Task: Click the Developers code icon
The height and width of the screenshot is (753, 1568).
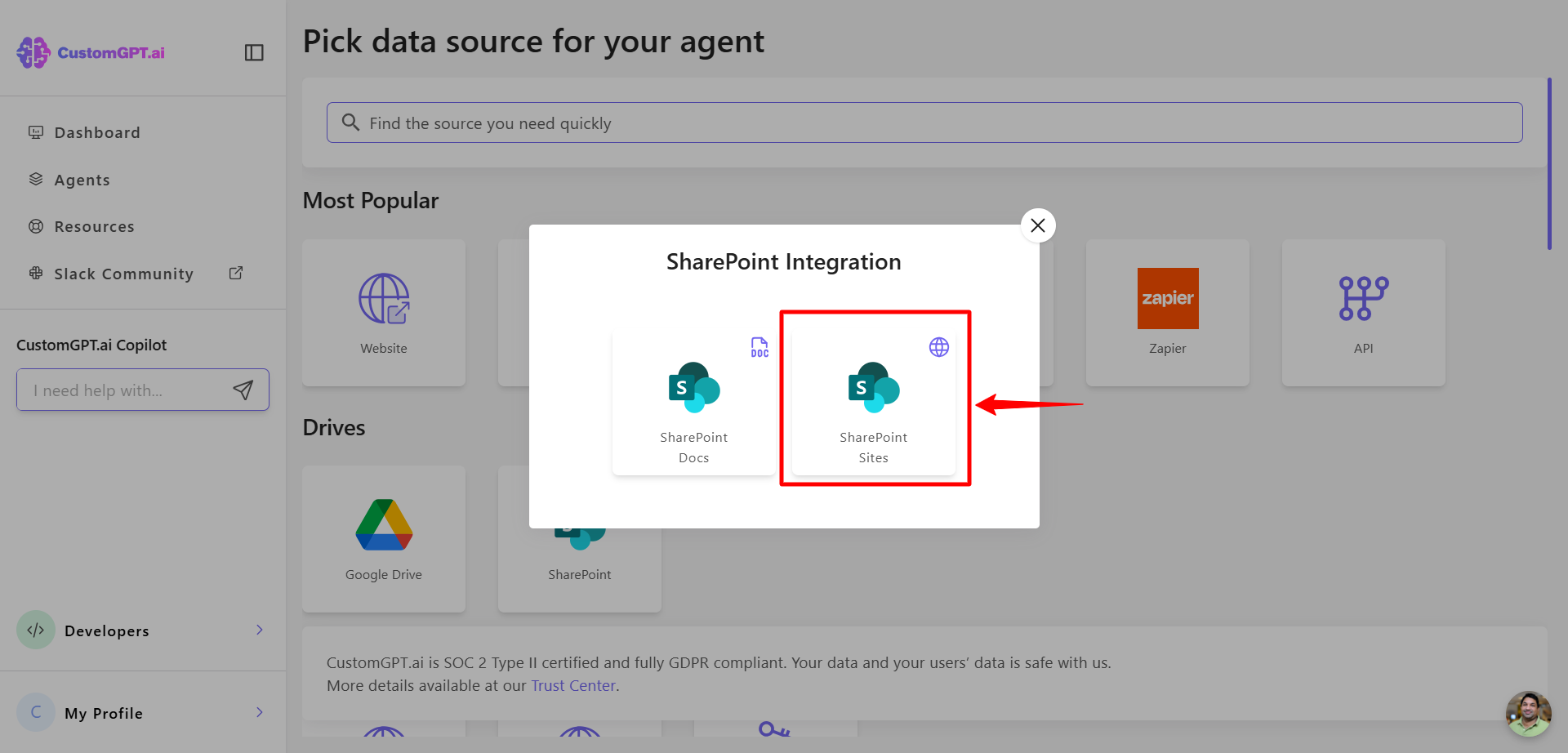Action: [x=36, y=630]
